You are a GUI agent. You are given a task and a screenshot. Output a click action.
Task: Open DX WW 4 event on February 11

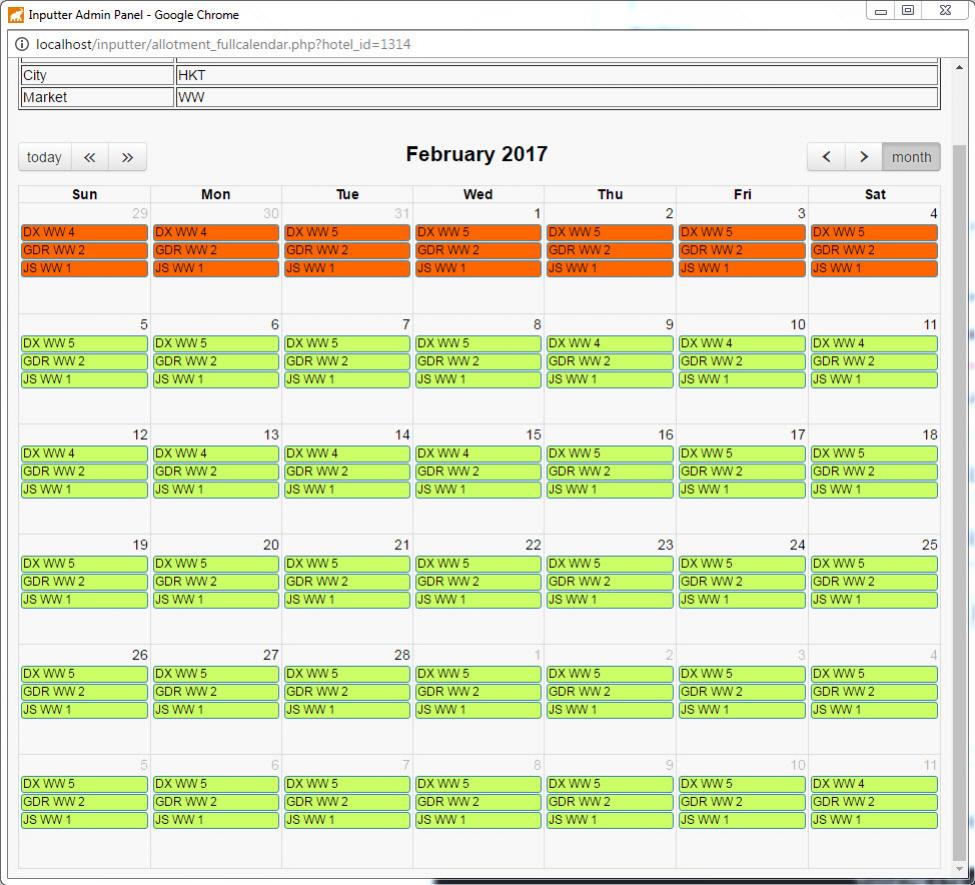click(x=874, y=343)
